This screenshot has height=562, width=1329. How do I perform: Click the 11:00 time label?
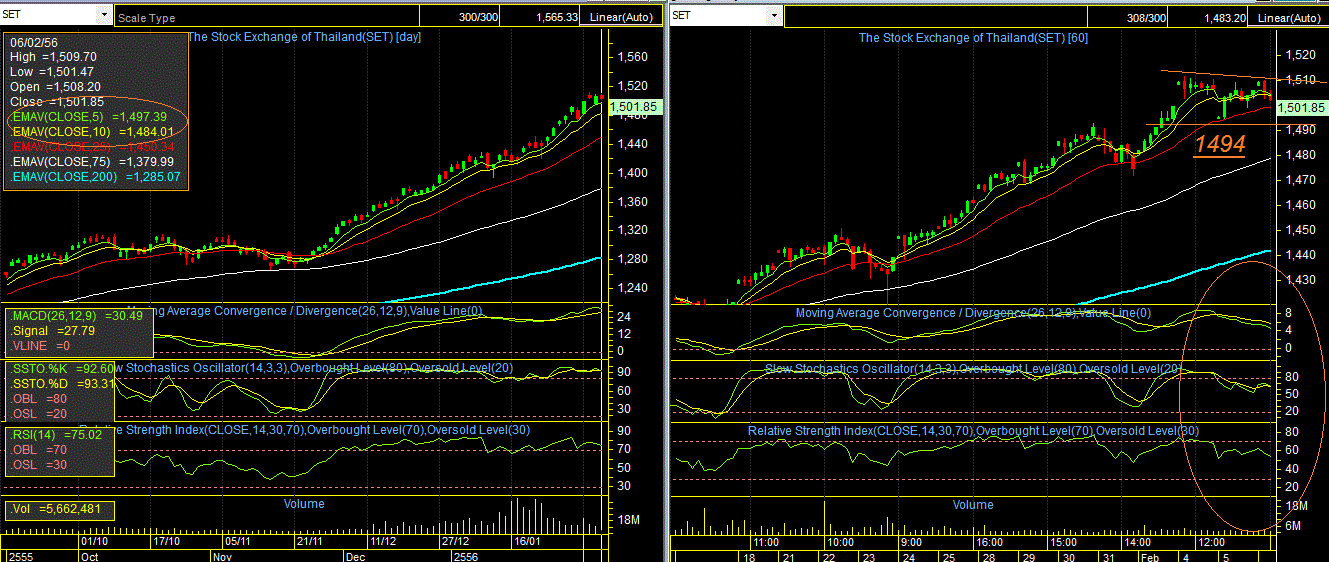(766, 541)
